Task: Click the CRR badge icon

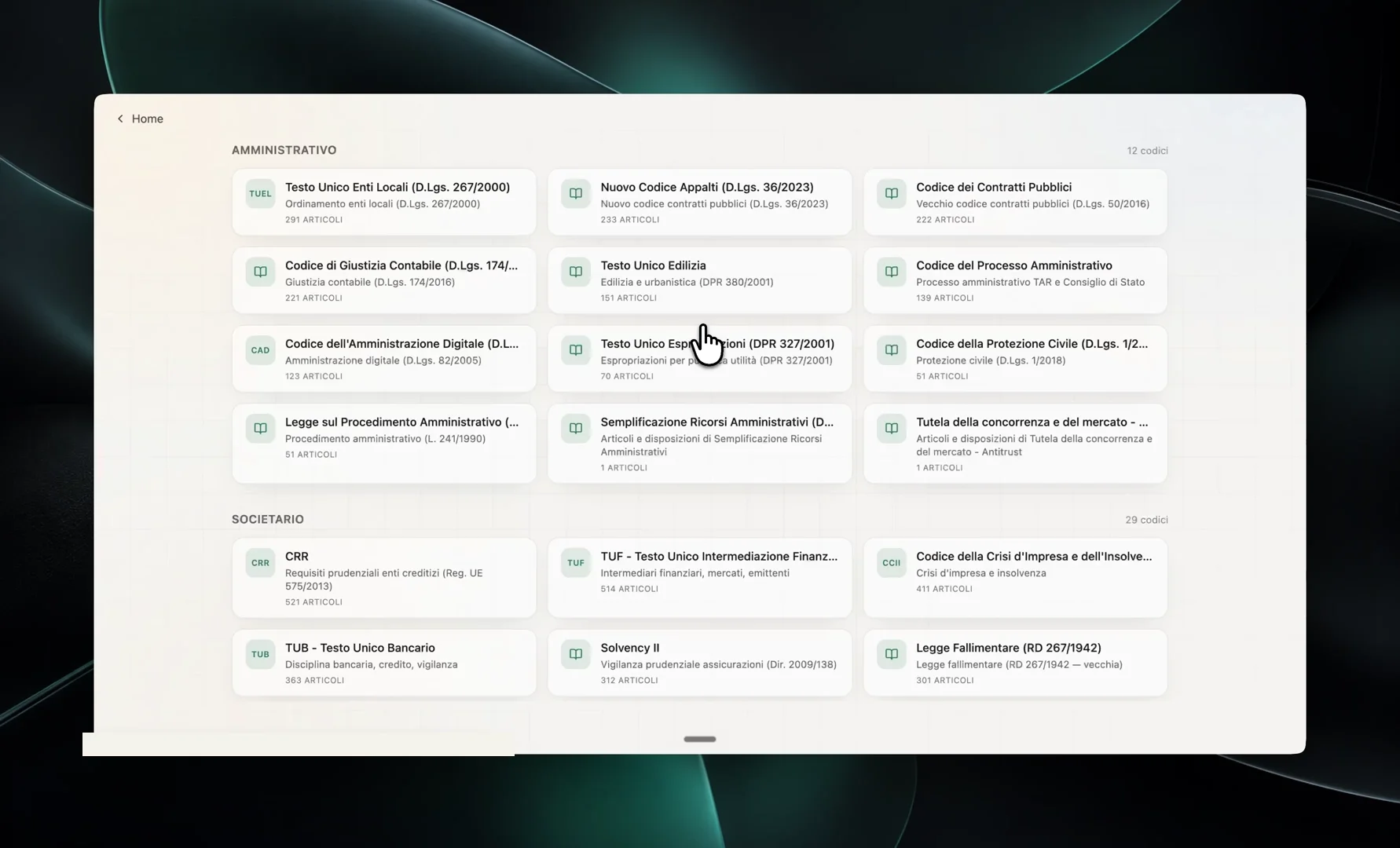Action: (x=260, y=563)
